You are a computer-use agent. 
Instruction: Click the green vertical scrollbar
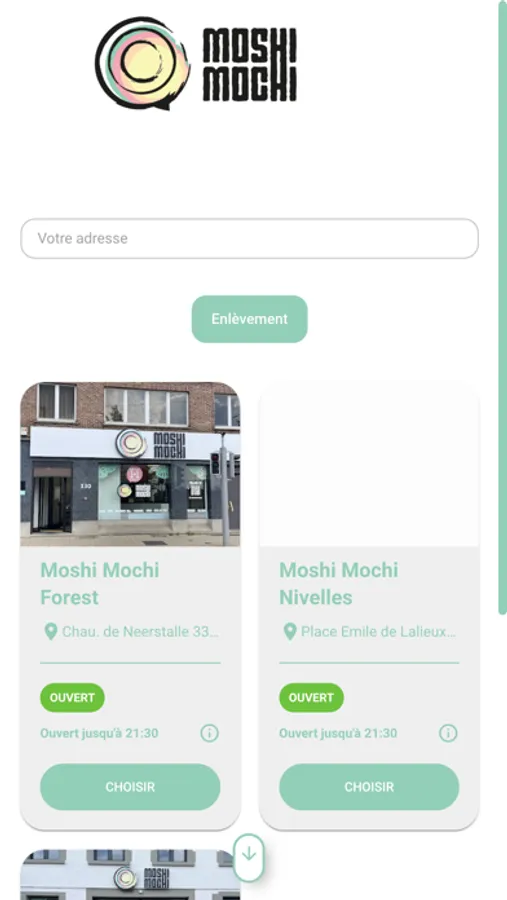pyautogui.click(x=502, y=307)
